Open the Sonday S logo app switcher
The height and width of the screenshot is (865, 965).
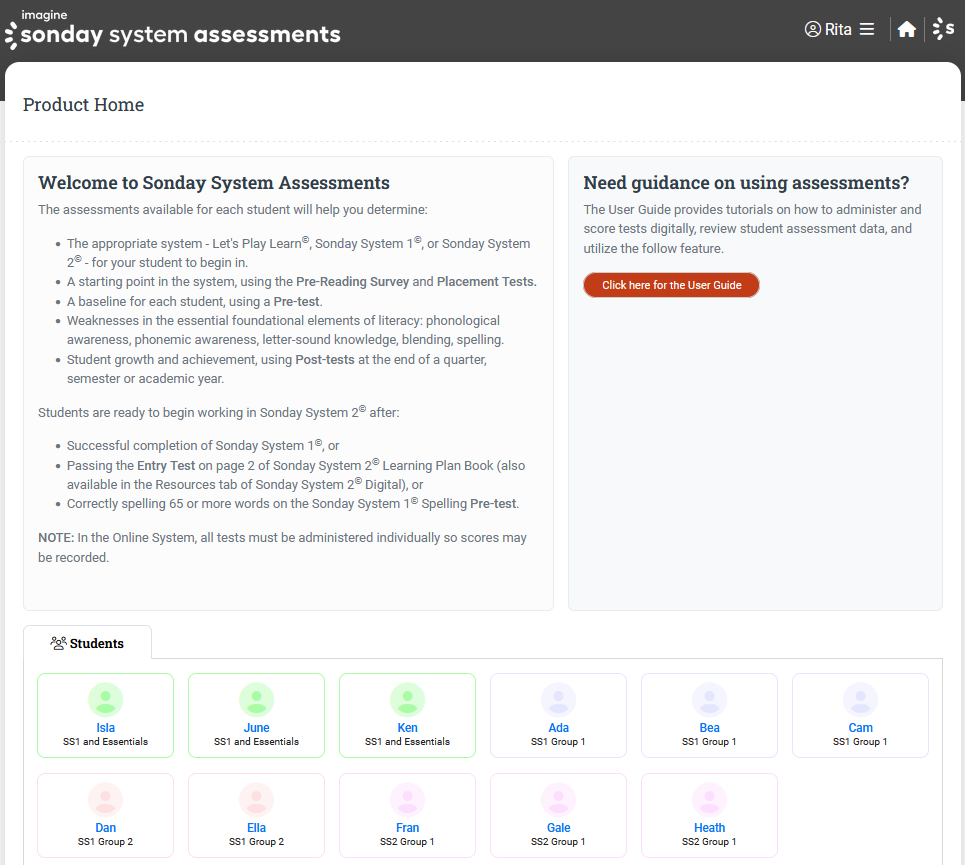coord(943,30)
